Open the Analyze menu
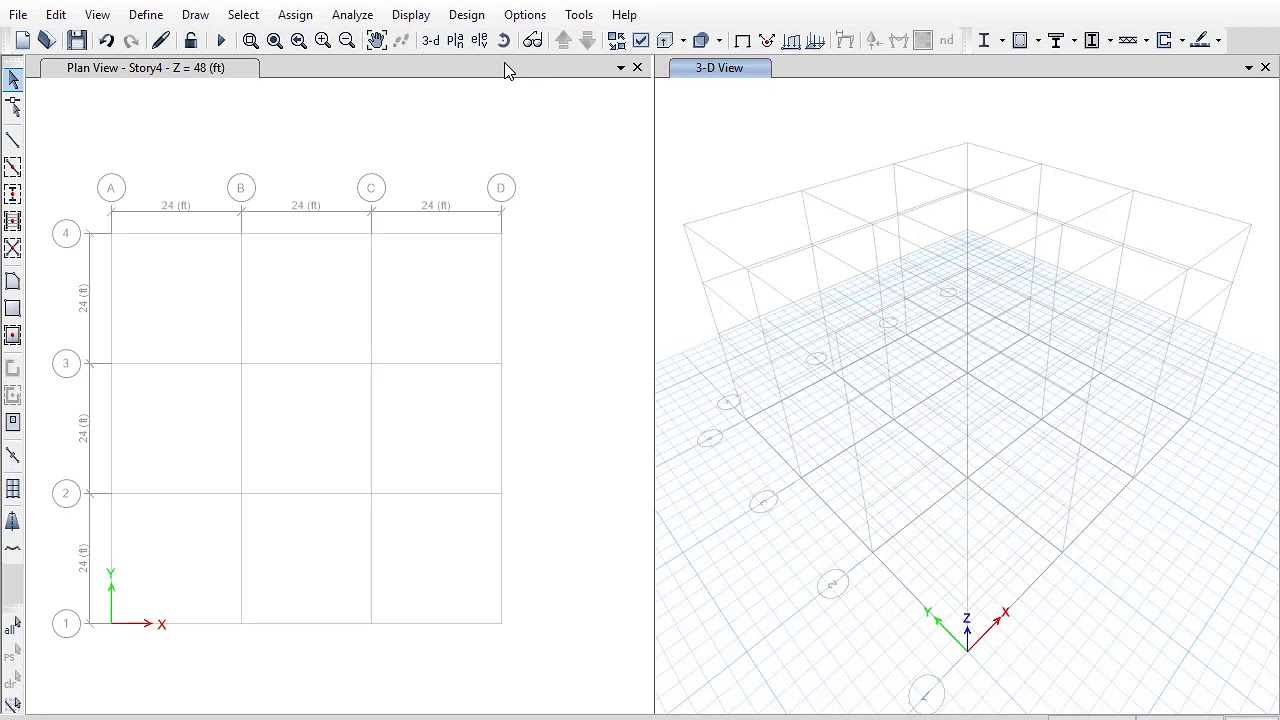 pyautogui.click(x=353, y=15)
